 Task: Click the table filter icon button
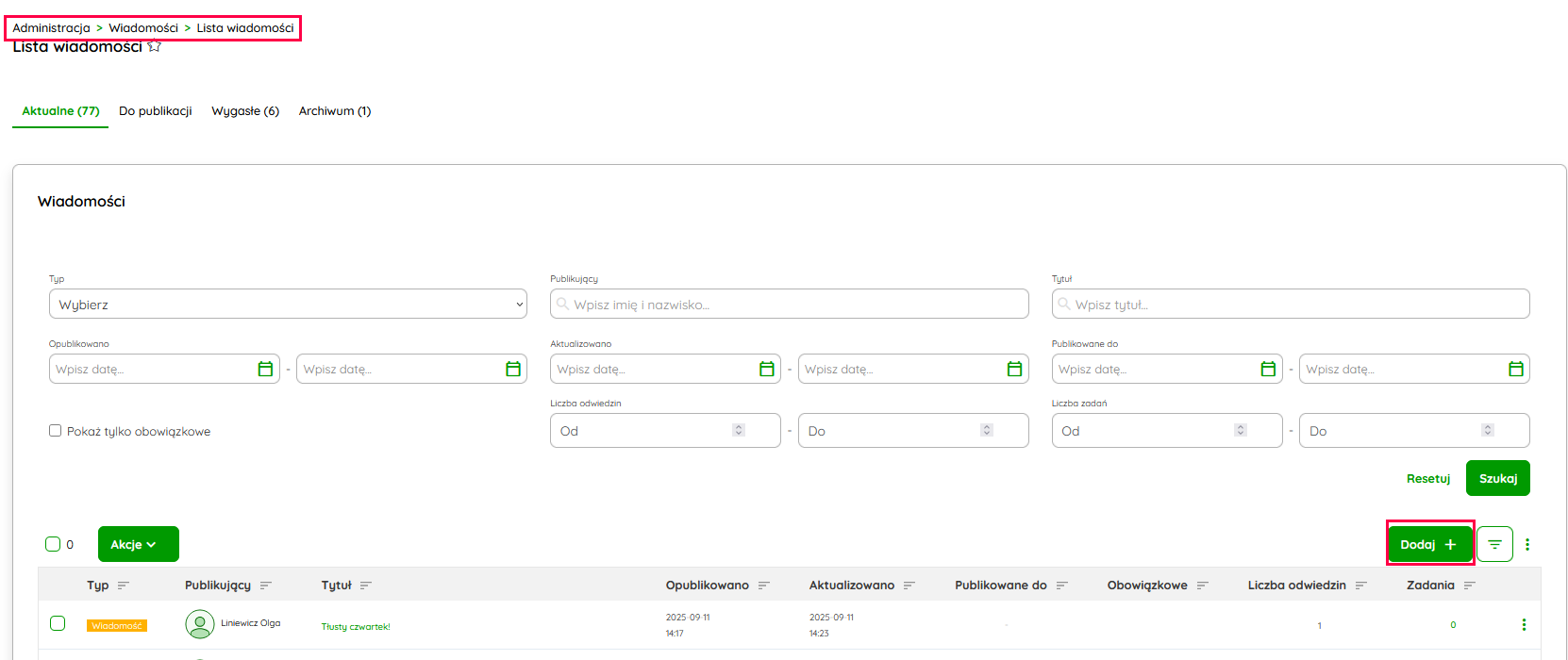click(1494, 544)
